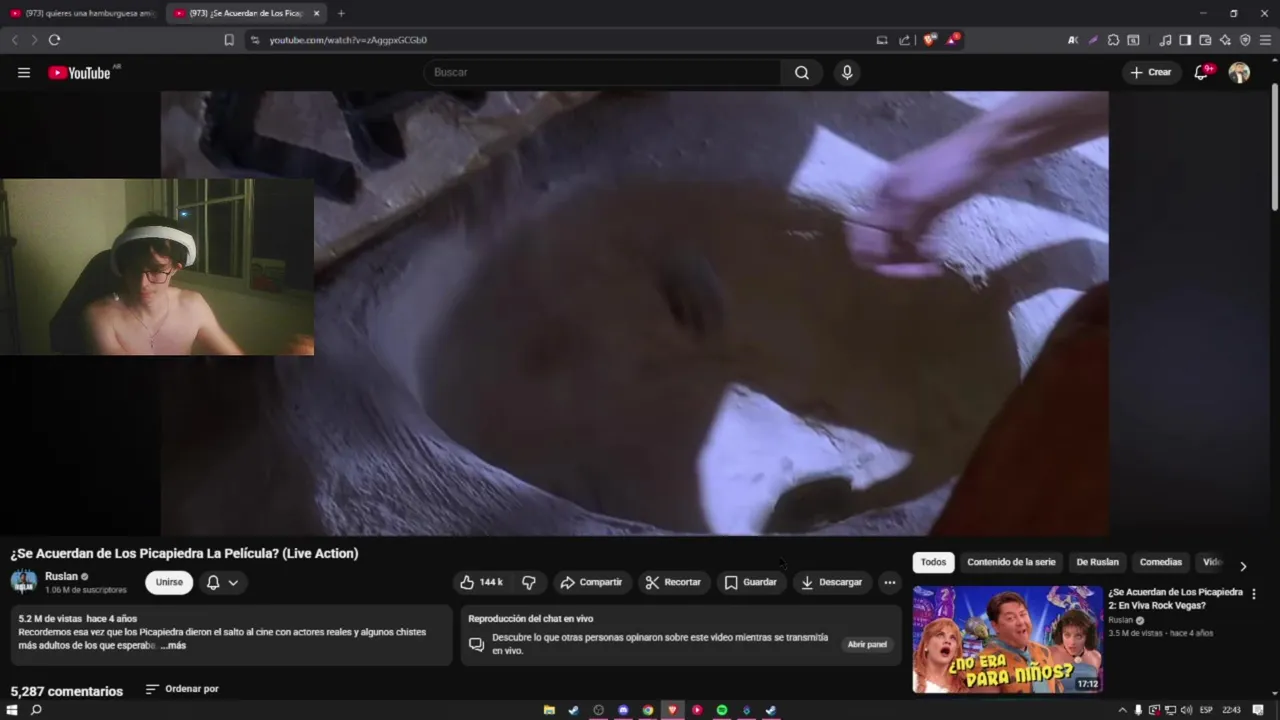This screenshot has height=720, width=1280.
Task: Expand the description with …más
Action: tap(173, 646)
